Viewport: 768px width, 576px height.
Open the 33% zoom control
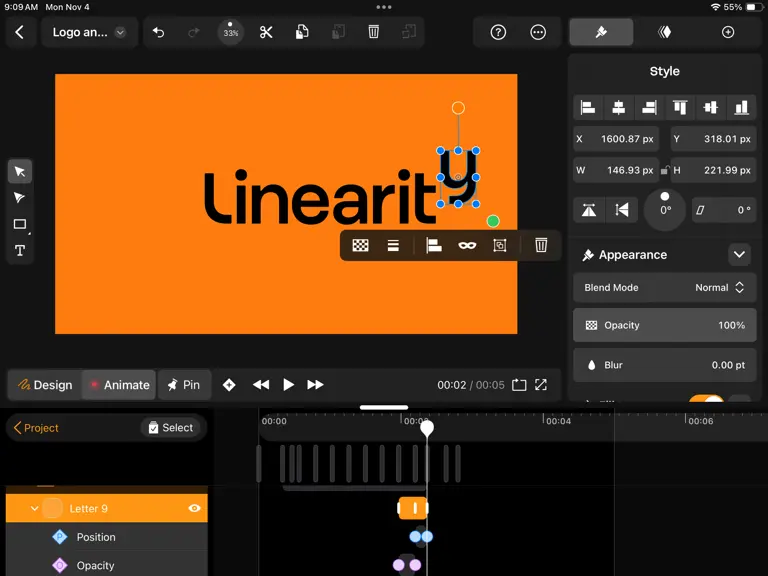coord(231,32)
